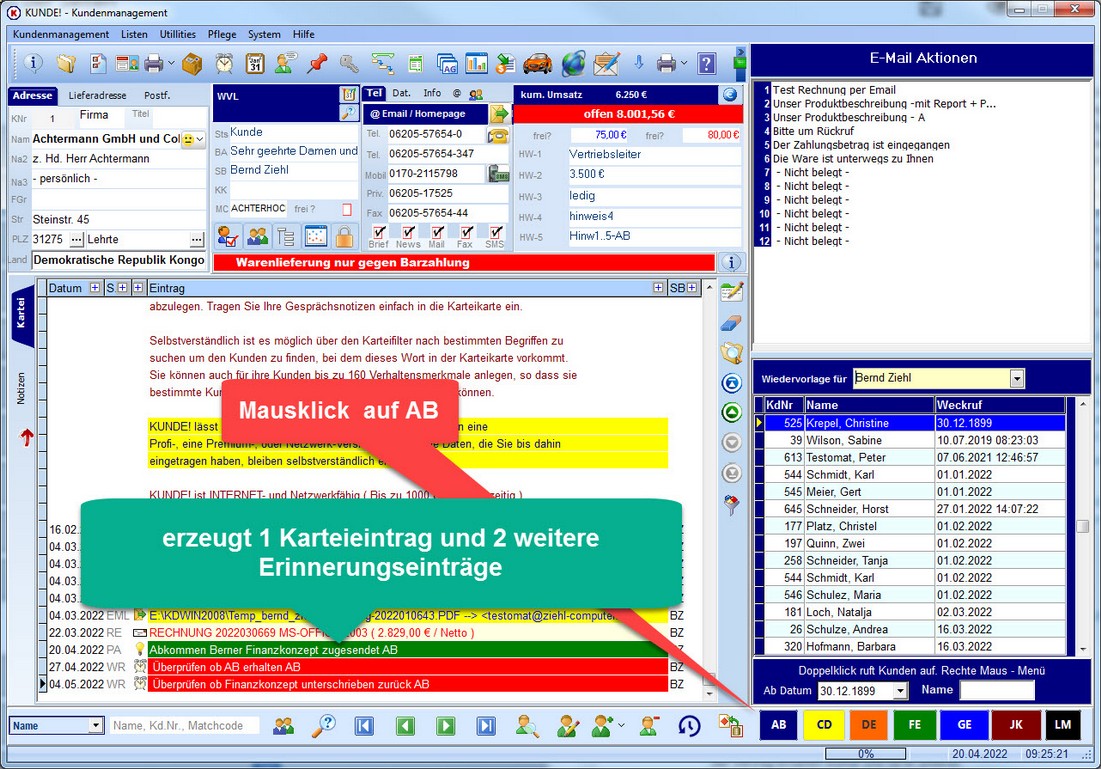Click the telephone dial icon beside first number
This screenshot has height=769, width=1101.
point(497,135)
